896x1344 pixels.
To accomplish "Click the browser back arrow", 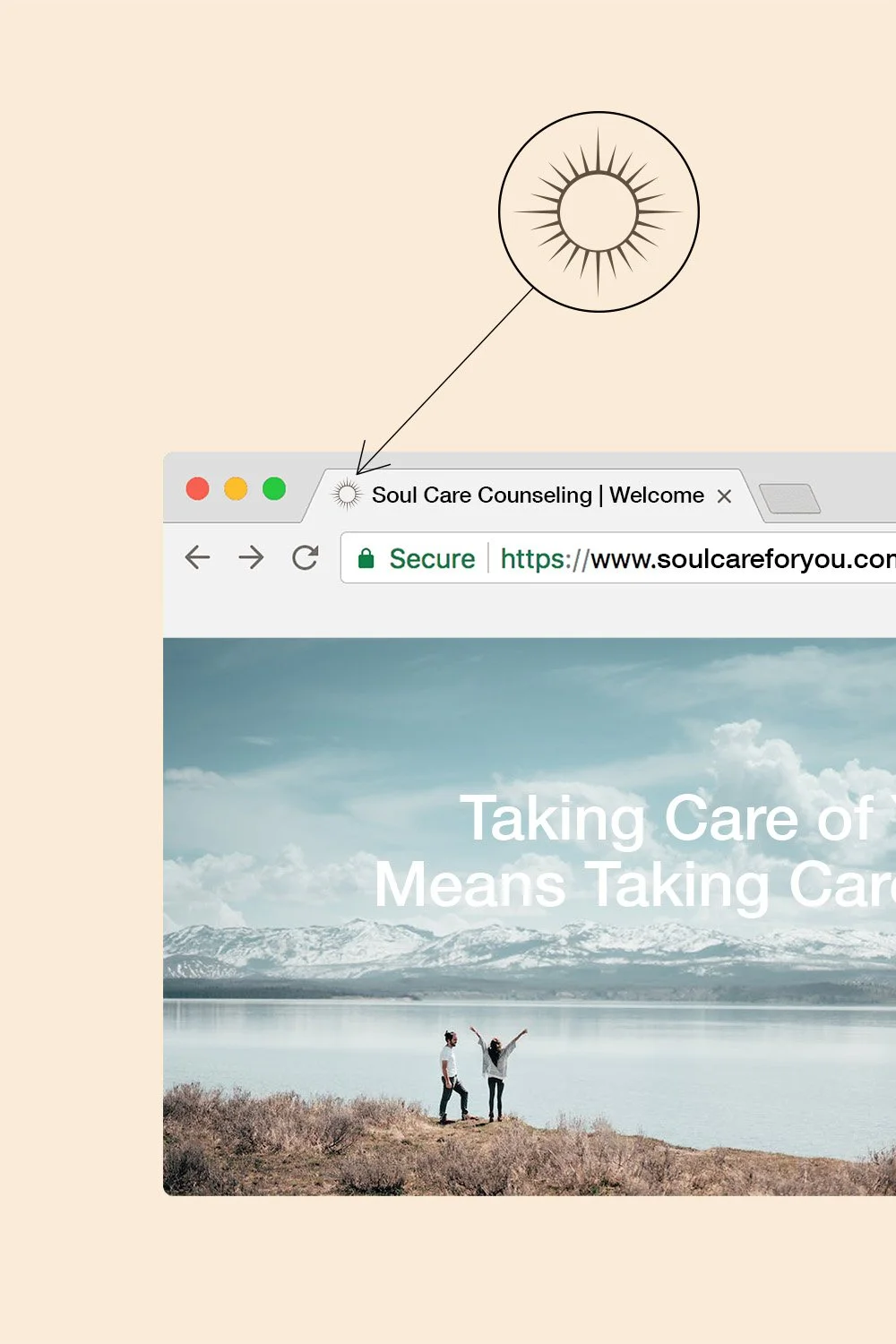I will [x=197, y=557].
